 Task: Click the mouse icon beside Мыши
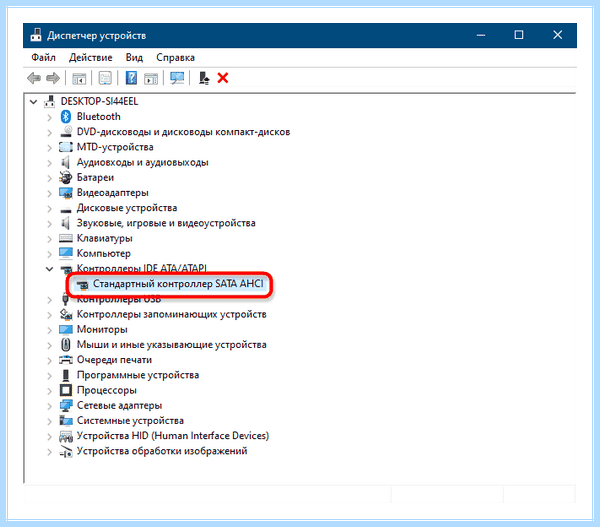66,344
